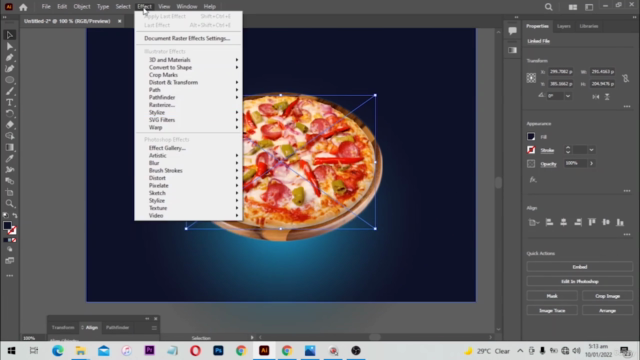Image resolution: width=640 pixels, height=360 pixels.
Task: Align vertical top icon
Action: [x=592, y=222]
